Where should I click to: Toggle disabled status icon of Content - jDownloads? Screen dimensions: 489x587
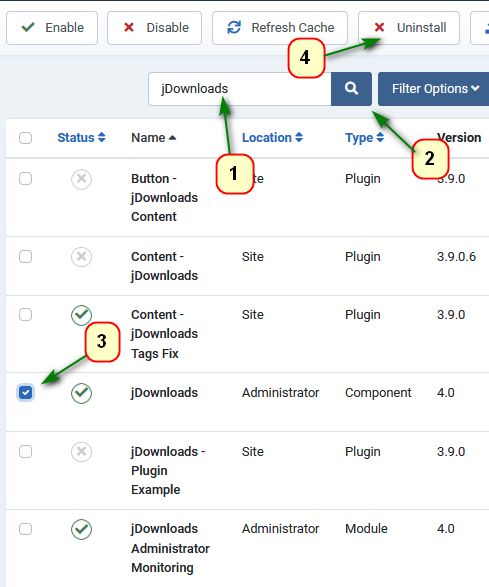[81, 257]
